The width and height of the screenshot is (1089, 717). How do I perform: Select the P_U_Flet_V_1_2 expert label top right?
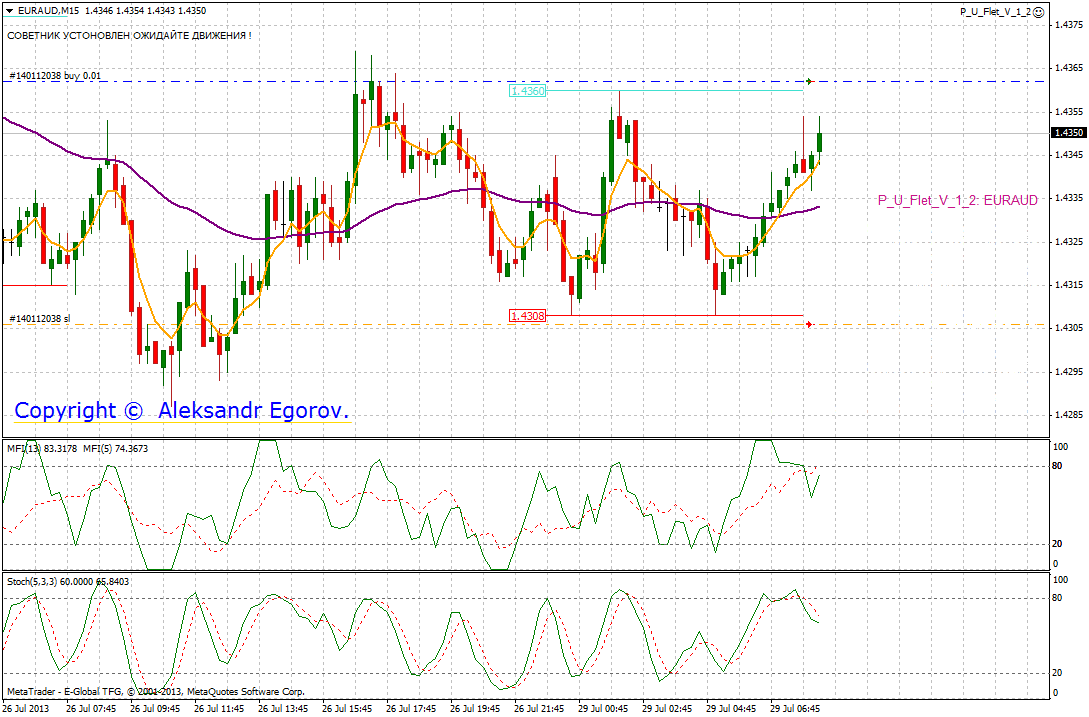(x=995, y=12)
